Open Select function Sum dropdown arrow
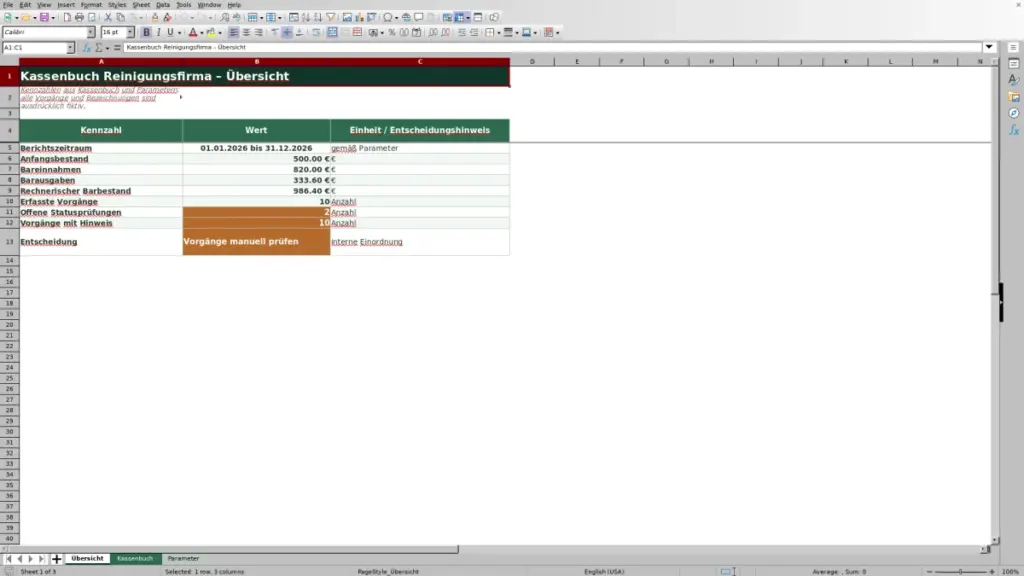Viewport: 1024px width, 576px height. click(x=108, y=48)
